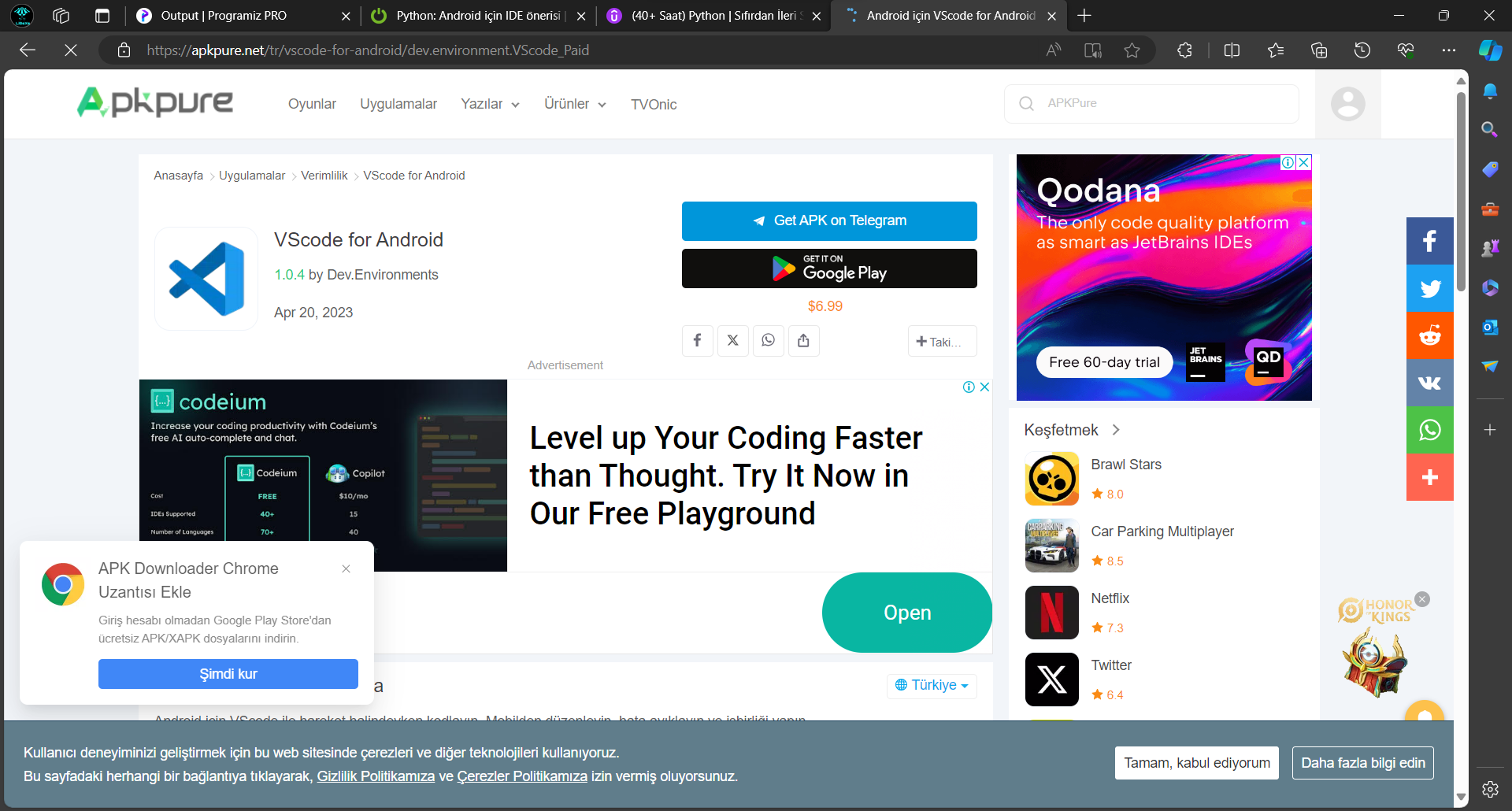The image size is (1512, 811).
Task: Click the green WhatsApp floating share button
Action: [x=1430, y=430]
